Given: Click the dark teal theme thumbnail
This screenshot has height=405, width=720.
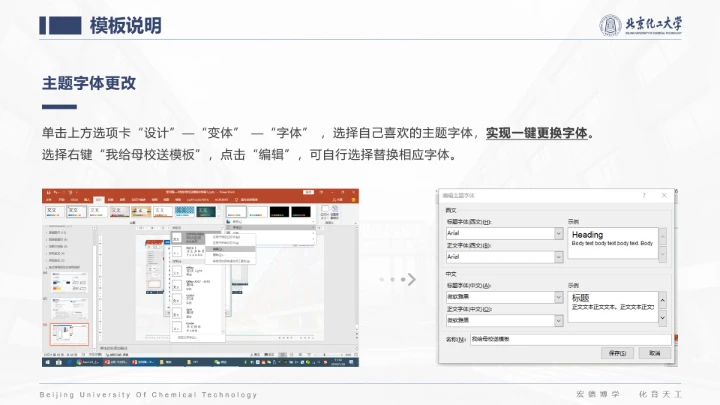Looking at the screenshot, I should tap(206, 212).
